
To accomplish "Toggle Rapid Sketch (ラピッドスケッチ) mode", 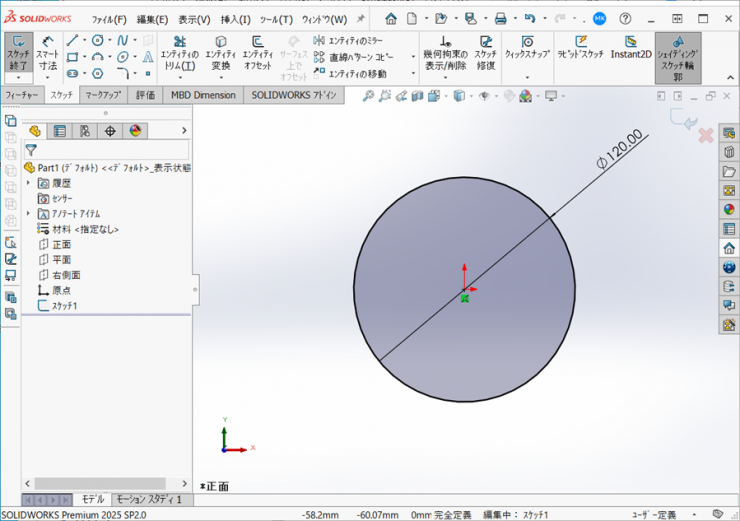I will 580,48.
